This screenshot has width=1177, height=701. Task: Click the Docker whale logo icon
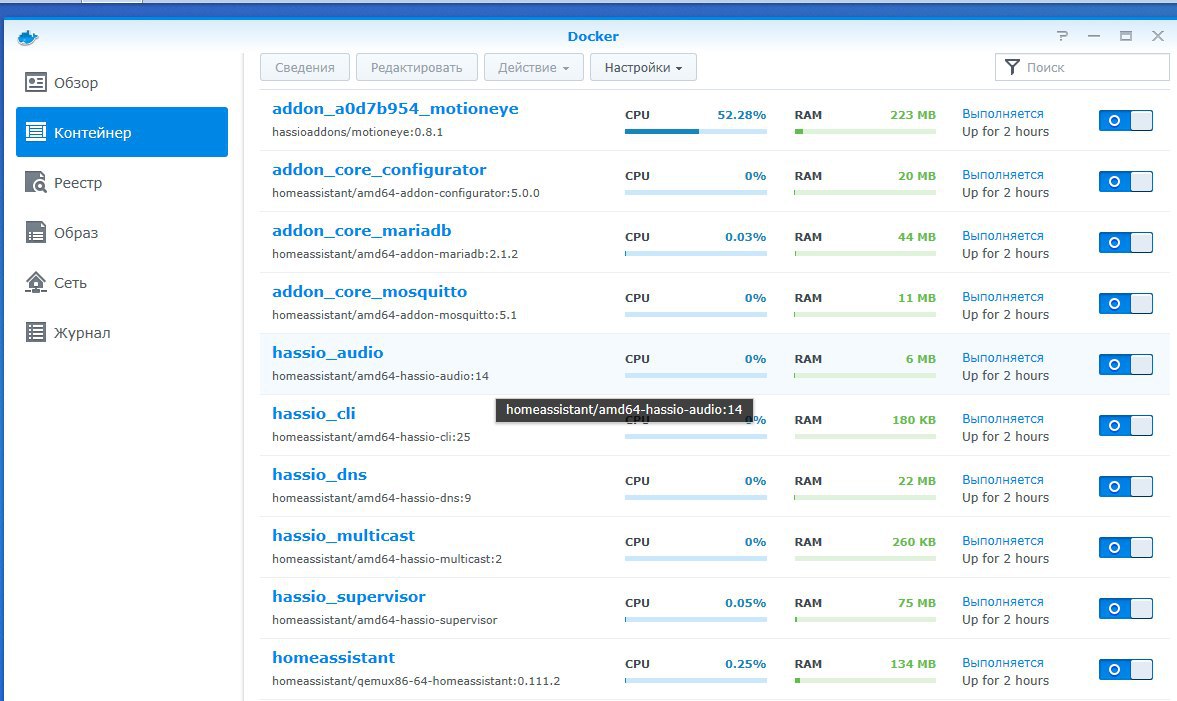coord(28,38)
